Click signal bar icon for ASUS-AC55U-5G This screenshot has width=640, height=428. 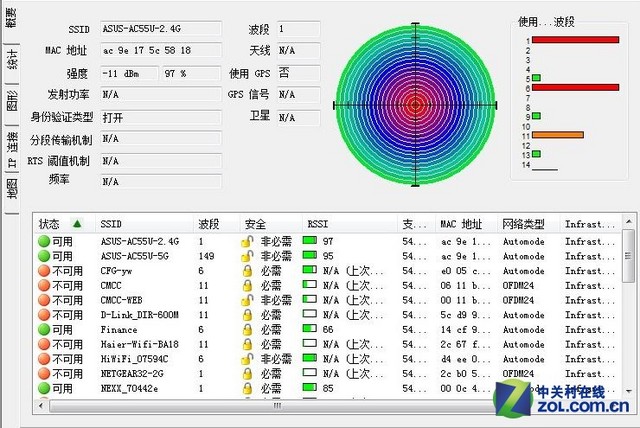(310, 255)
